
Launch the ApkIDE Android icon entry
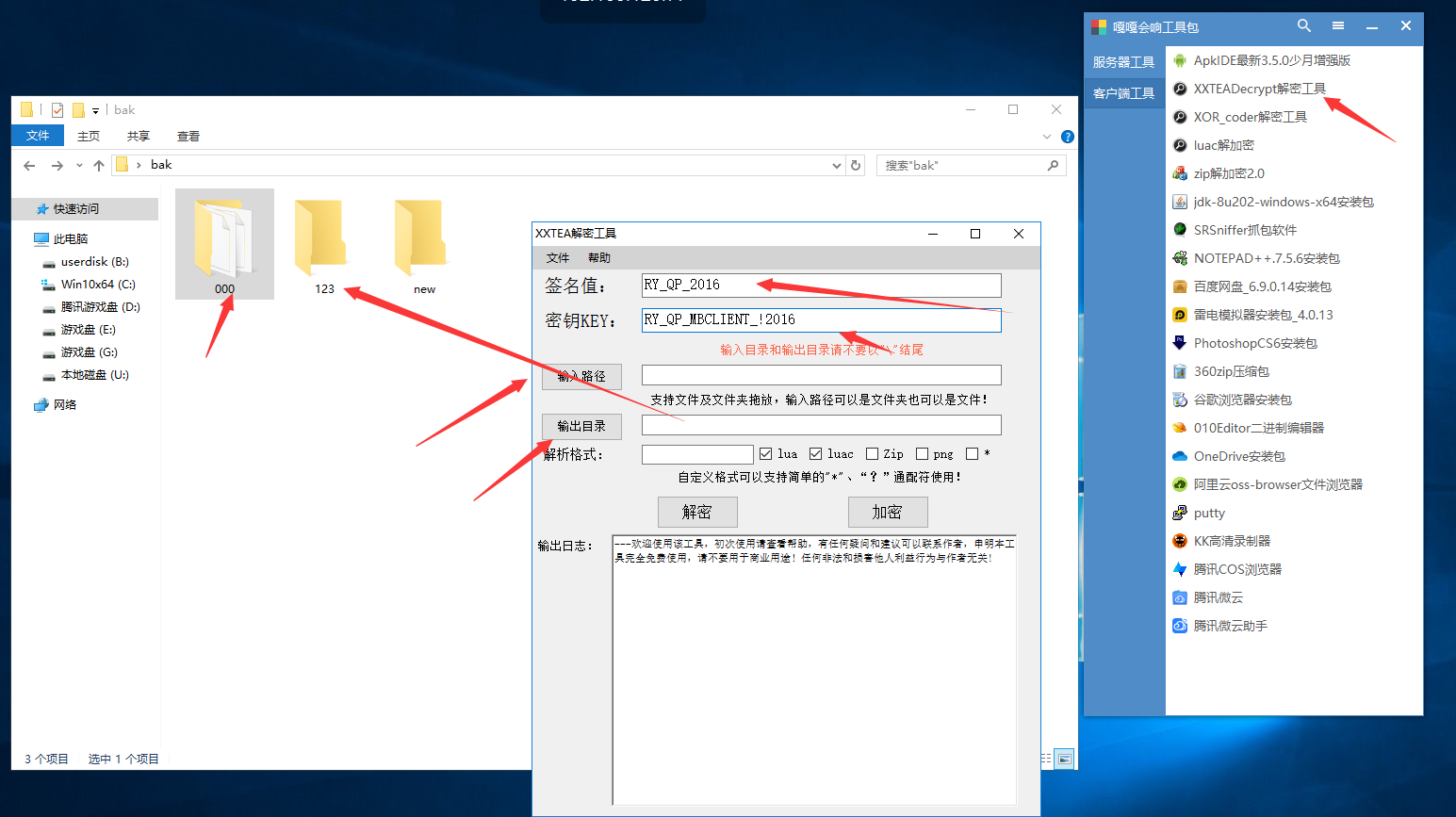pyautogui.click(x=1180, y=60)
